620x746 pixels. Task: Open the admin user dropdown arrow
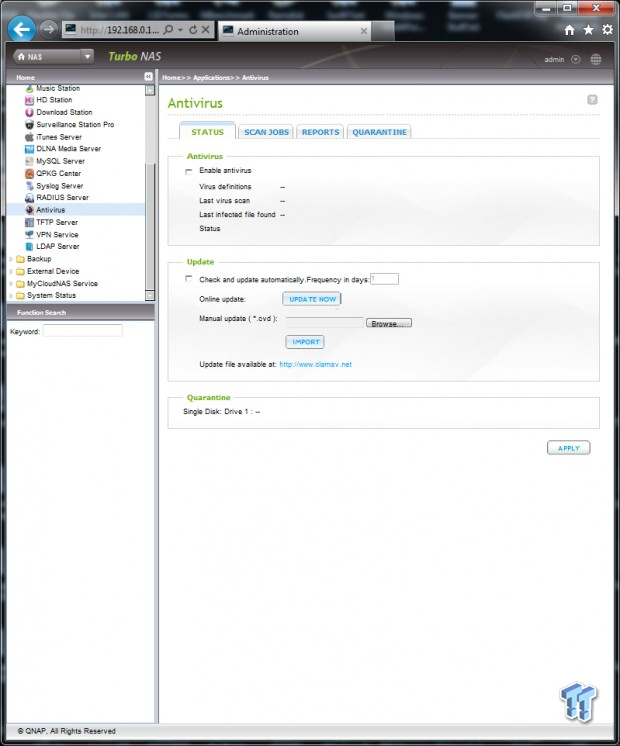576,59
